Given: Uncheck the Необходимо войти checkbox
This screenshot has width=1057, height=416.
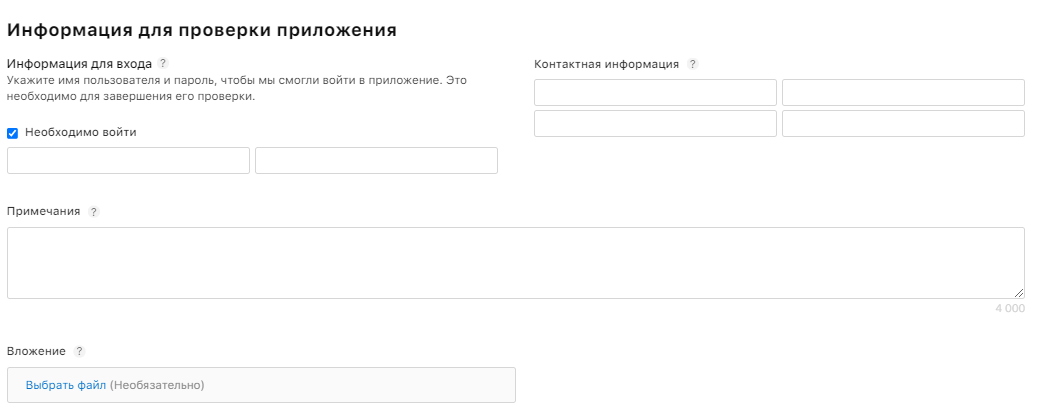Looking at the screenshot, I should (12, 133).
